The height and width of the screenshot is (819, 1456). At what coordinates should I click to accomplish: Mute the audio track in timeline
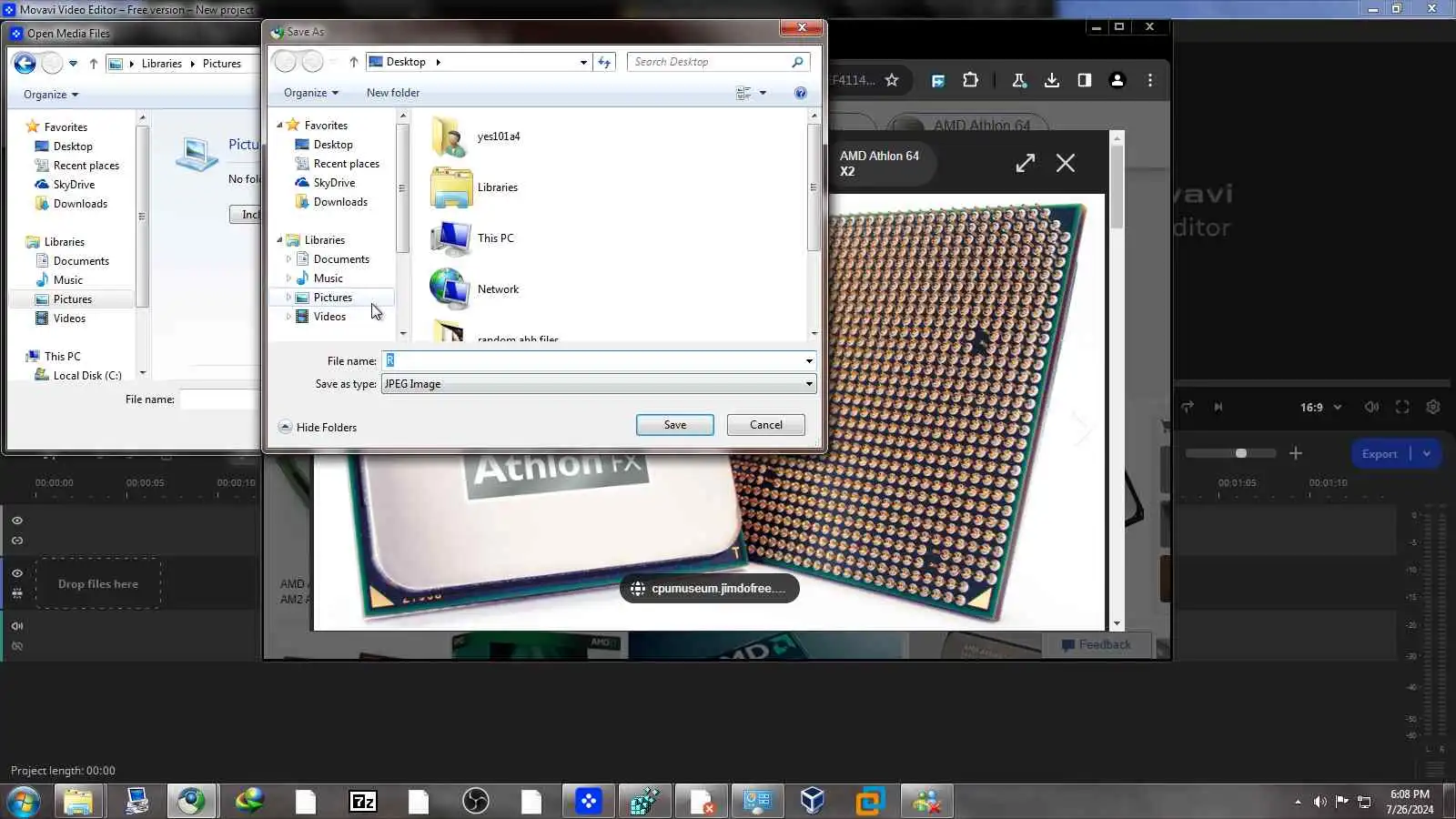(17, 626)
